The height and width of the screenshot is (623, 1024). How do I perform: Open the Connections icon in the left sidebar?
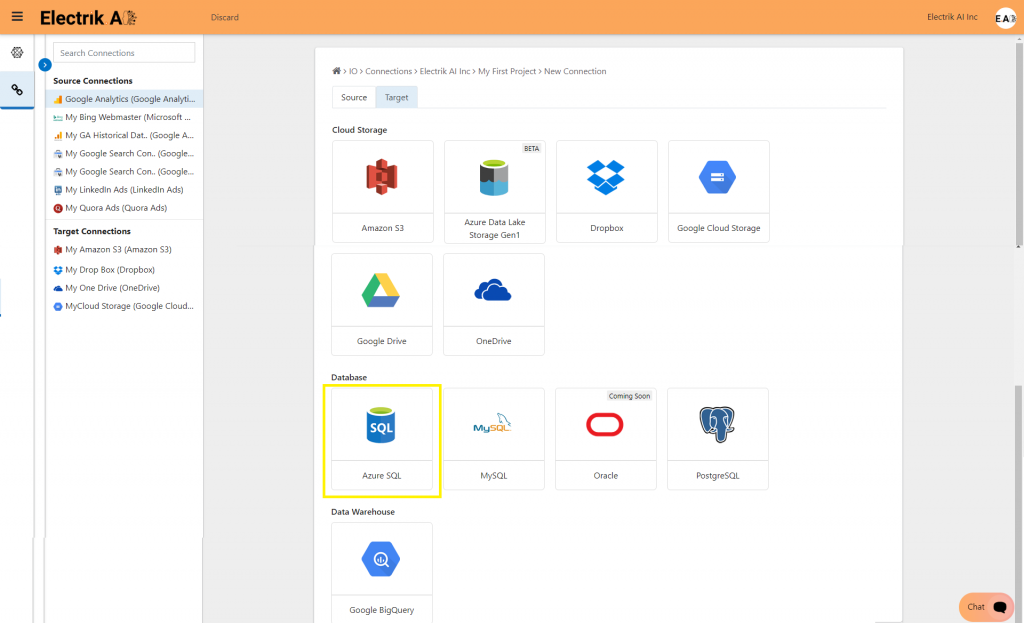coord(15,89)
